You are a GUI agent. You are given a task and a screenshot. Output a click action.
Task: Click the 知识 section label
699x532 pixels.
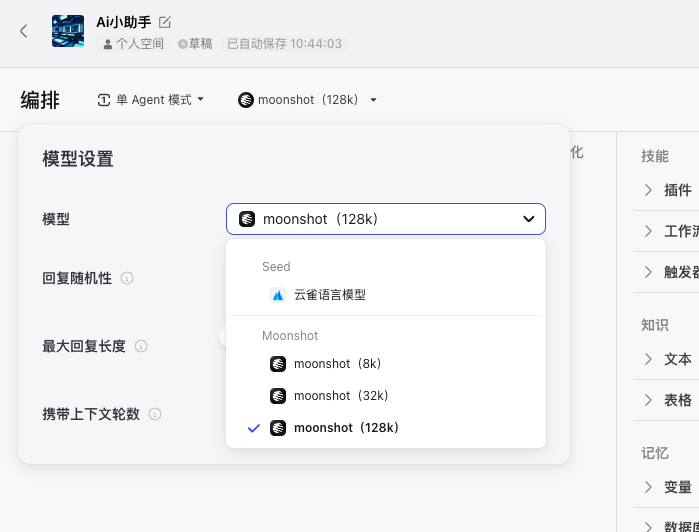click(x=655, y=325)
